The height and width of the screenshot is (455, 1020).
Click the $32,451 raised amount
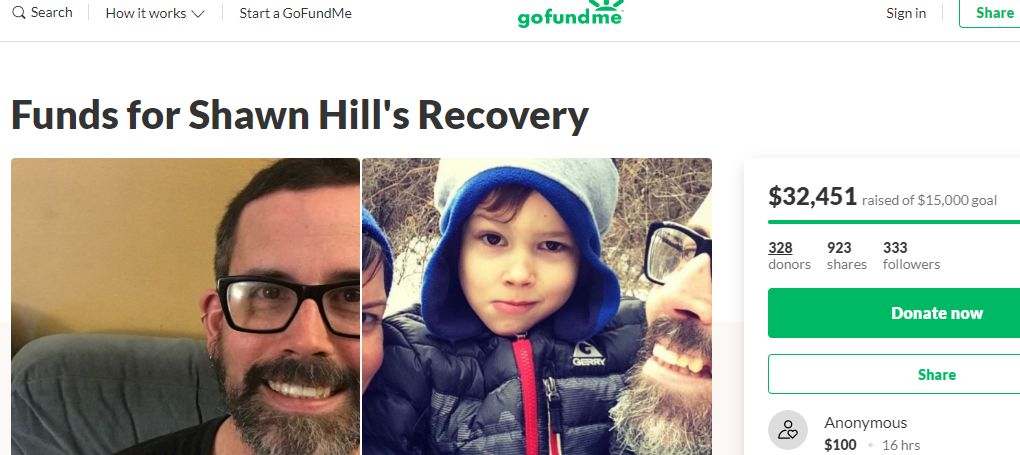click(812, 196)
